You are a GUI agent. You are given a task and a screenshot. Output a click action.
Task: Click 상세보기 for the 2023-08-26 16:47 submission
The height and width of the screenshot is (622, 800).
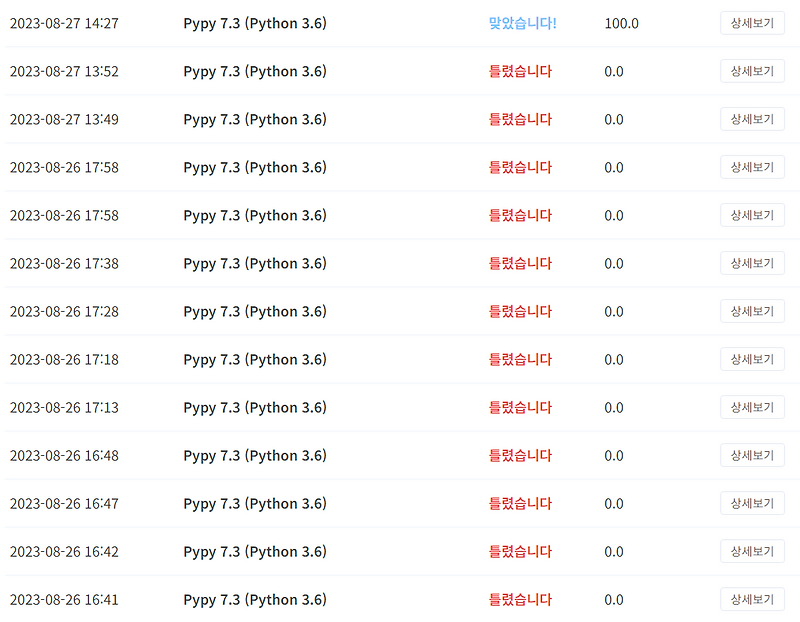752,503
